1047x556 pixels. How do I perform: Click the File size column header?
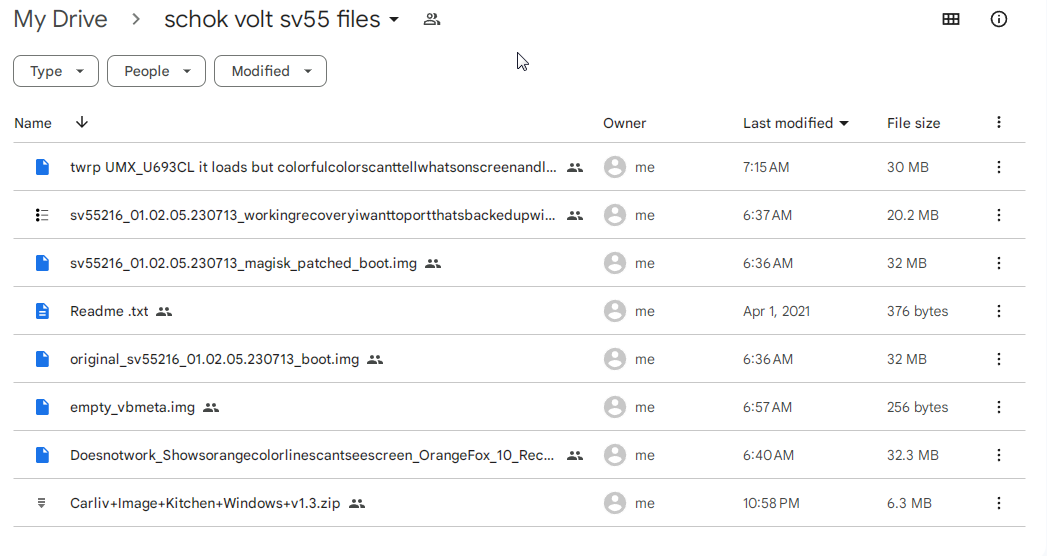pyautogui.click(x=913, y=123)
